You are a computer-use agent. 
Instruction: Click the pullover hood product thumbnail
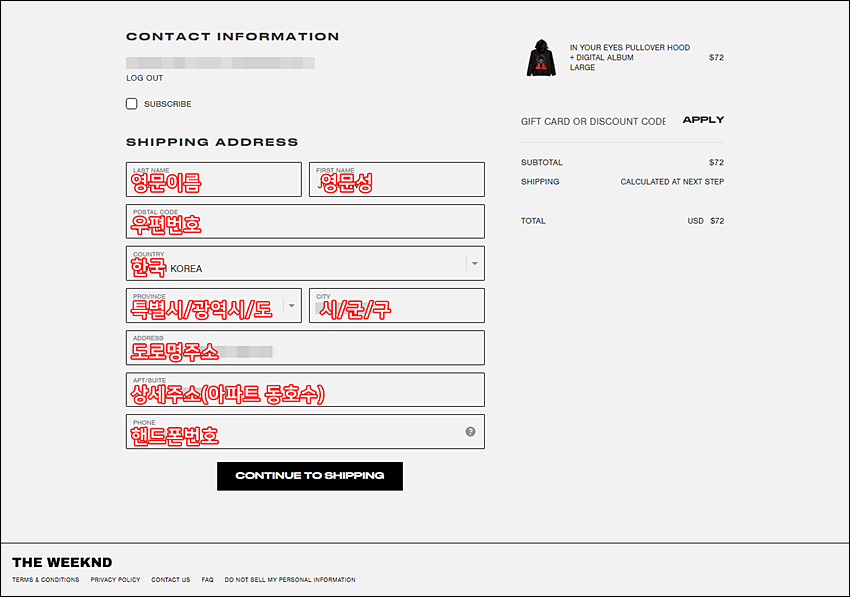coord(541,57)
